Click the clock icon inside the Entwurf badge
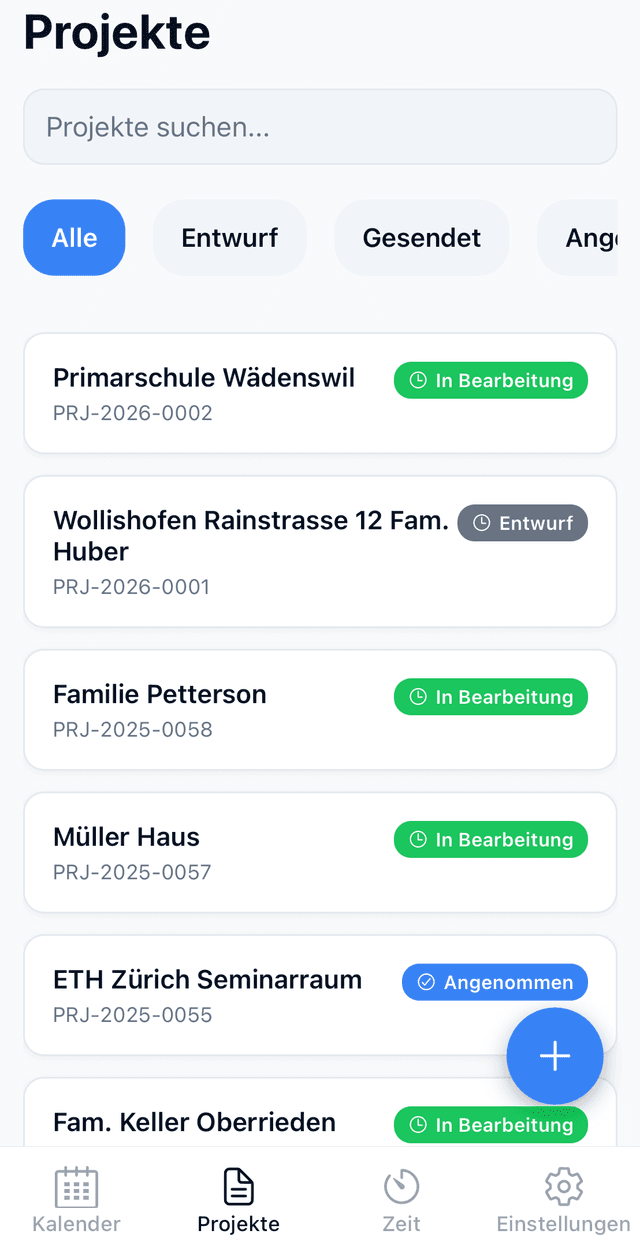The image size is (640, 1248). [x=482, y=522]
